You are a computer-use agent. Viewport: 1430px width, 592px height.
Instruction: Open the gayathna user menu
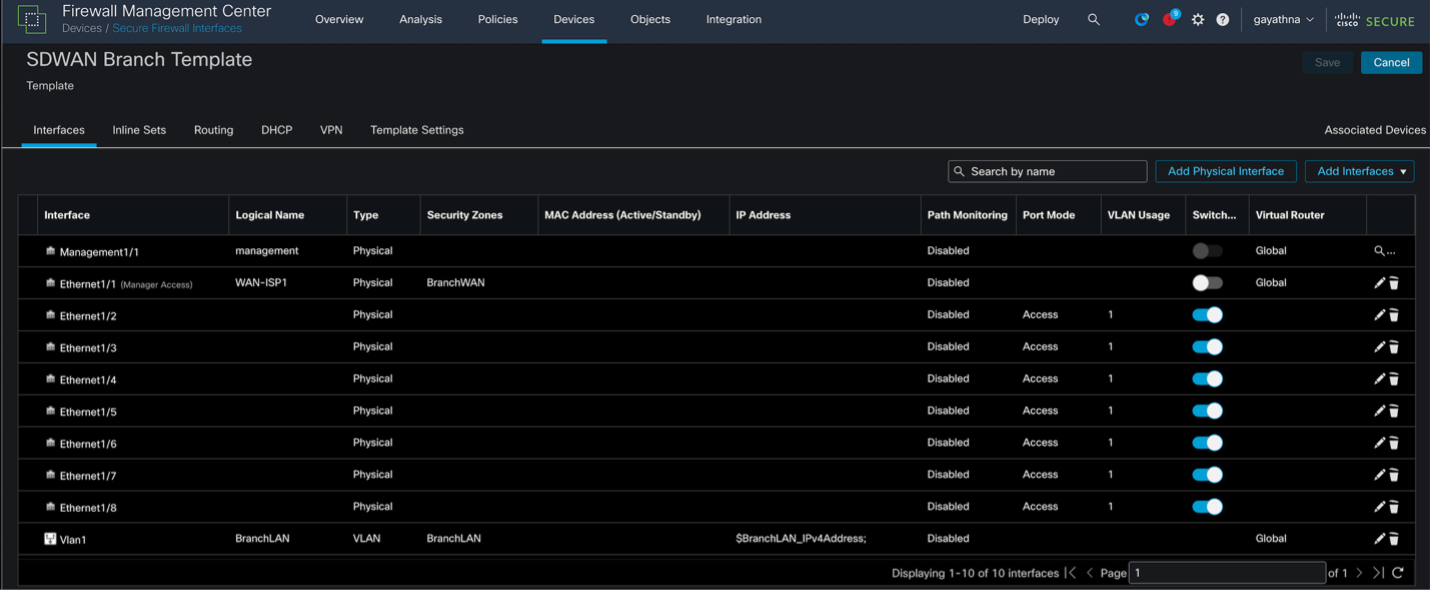(x=1283, y=20)
